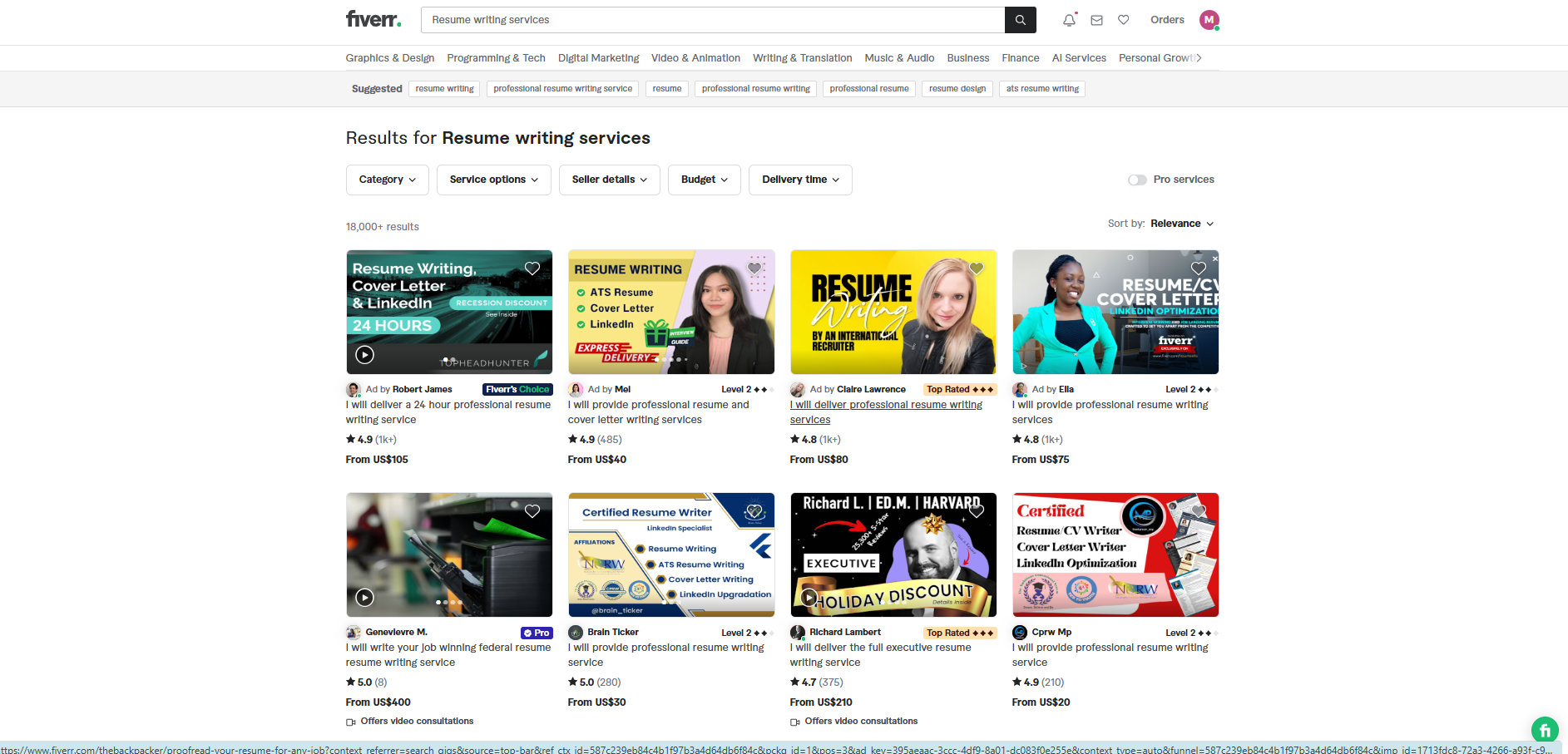Select suggested tag 'professional resume'
Viewport: 1568px width, 754px height.
[x=869, y=89]
